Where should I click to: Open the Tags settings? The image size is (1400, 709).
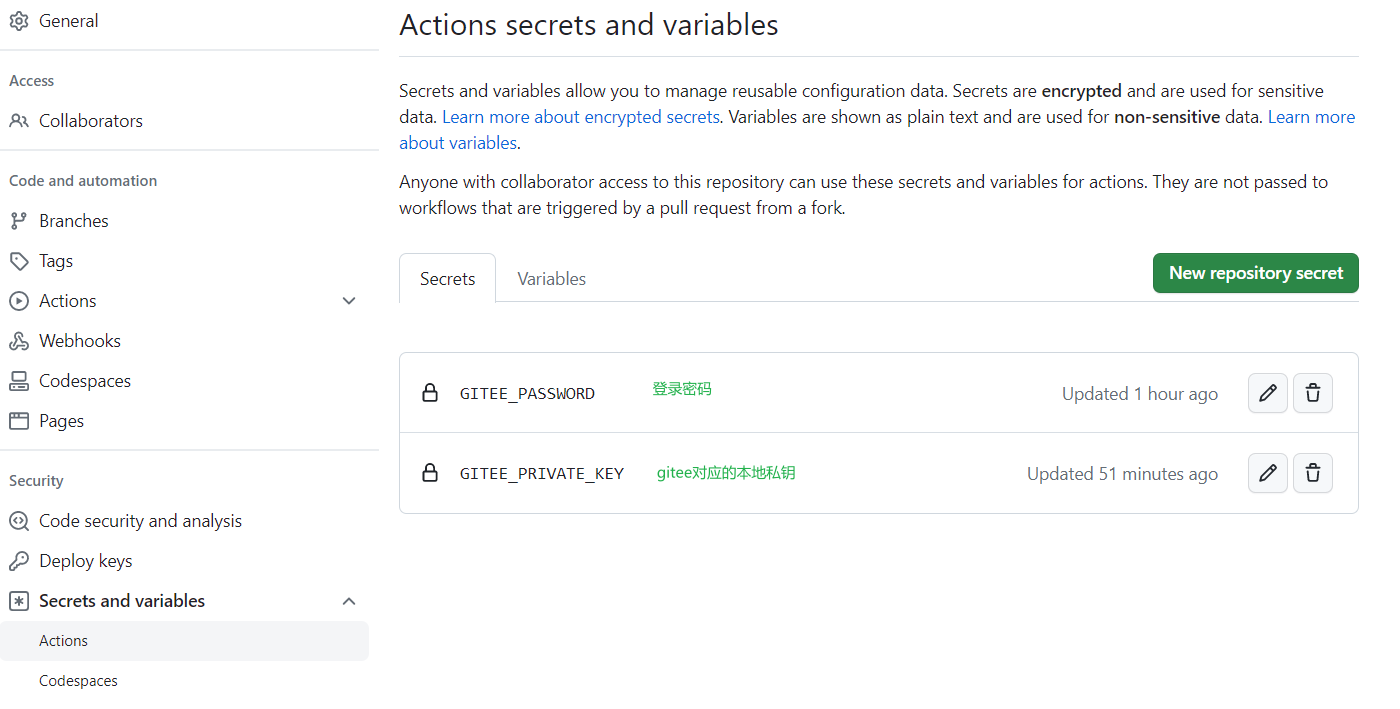click(56, 261)
